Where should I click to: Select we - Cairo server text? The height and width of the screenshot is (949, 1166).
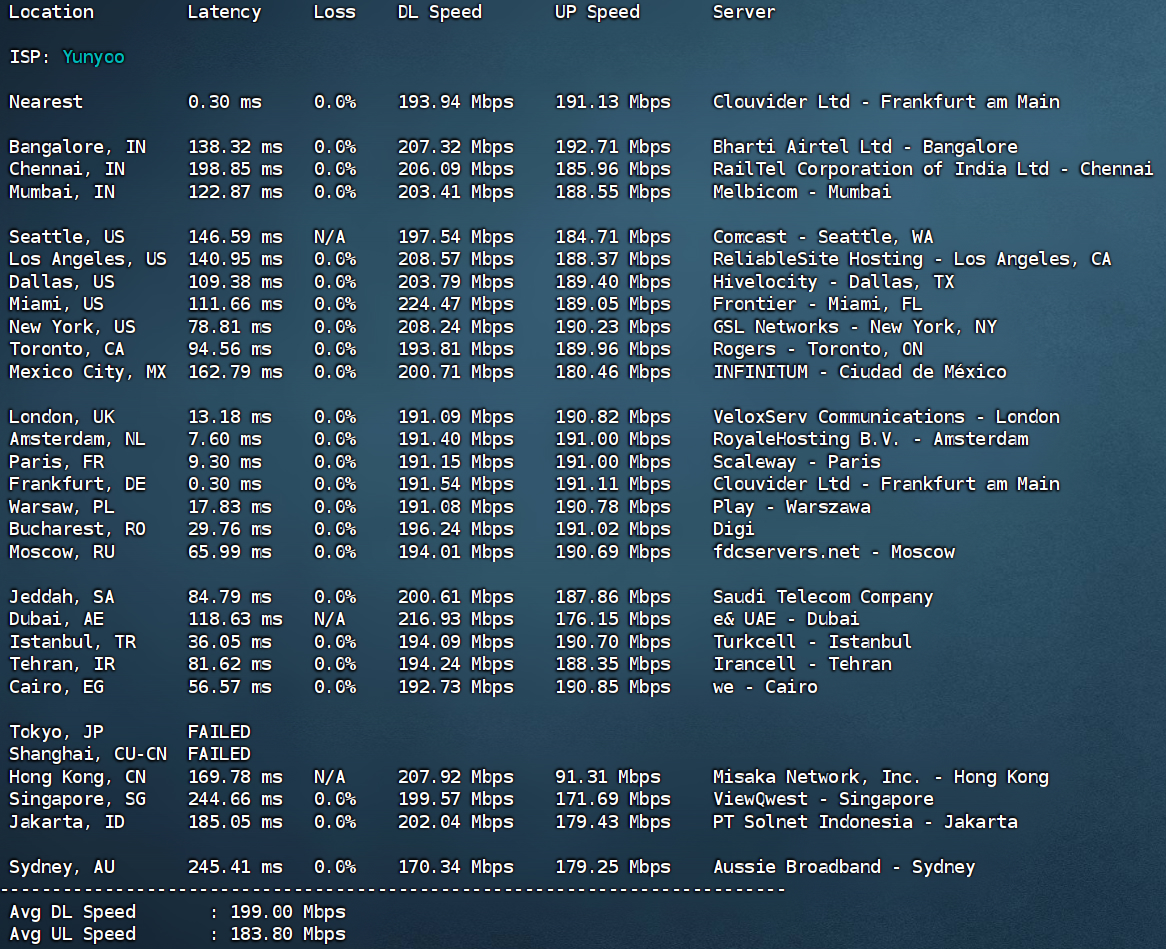[766, 687]
